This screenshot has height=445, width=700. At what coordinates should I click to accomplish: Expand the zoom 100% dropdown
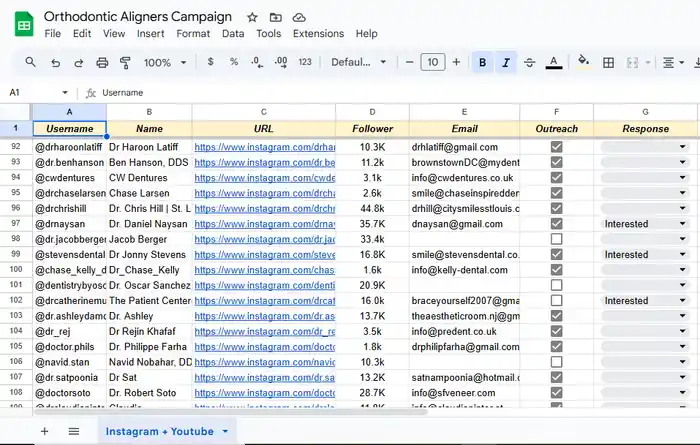coord(165,62)
